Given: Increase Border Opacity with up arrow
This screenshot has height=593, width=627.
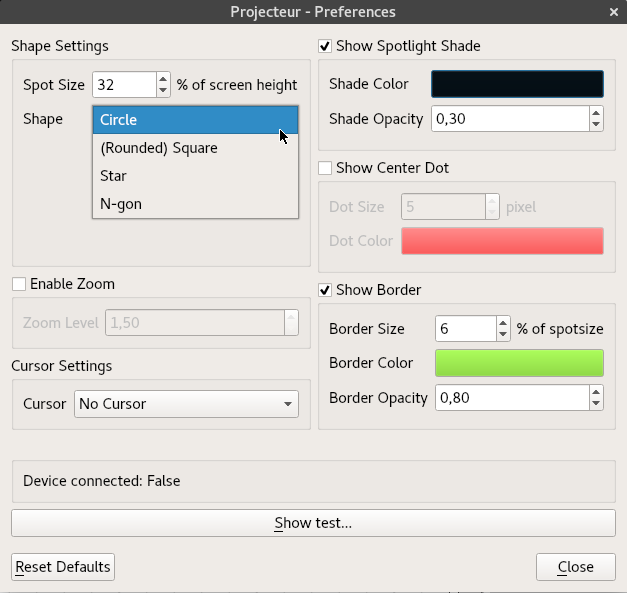Looking at the screenshot, I should tap(596, 392).
